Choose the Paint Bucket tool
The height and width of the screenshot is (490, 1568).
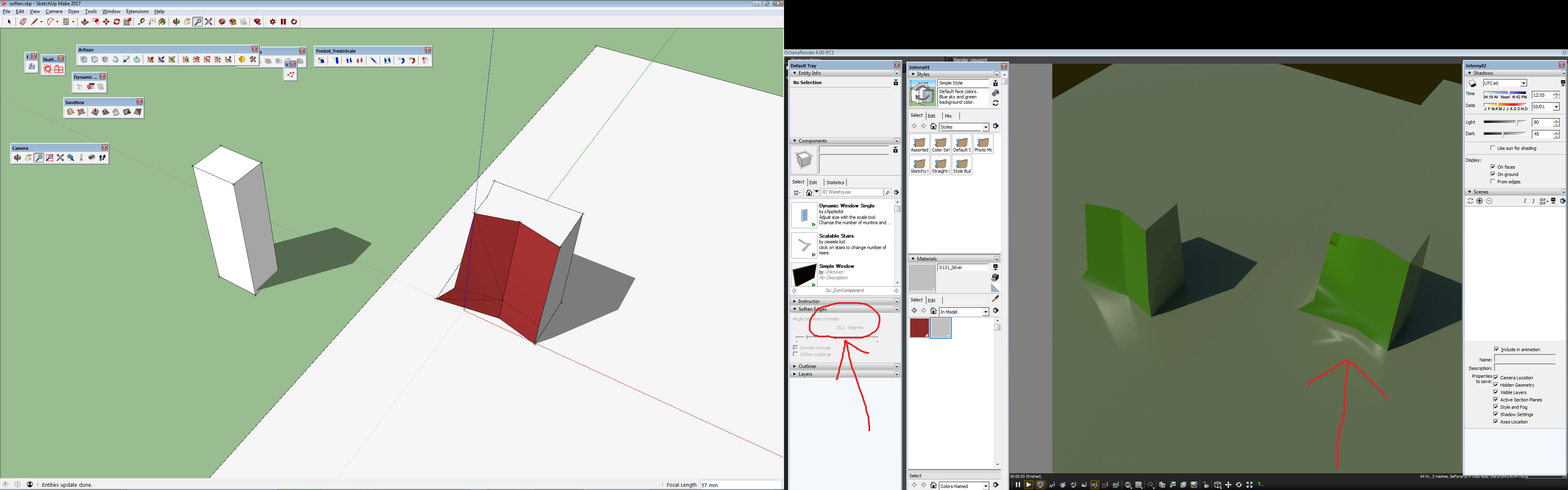162,22
